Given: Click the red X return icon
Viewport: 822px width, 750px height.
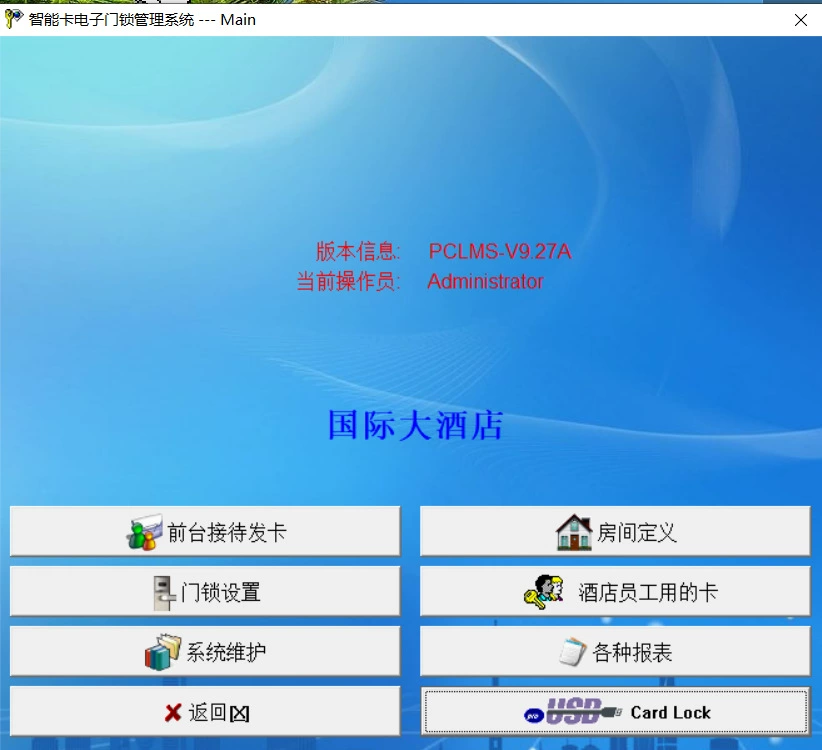Looking at the screenshot, I should click(x=173, y=712).
